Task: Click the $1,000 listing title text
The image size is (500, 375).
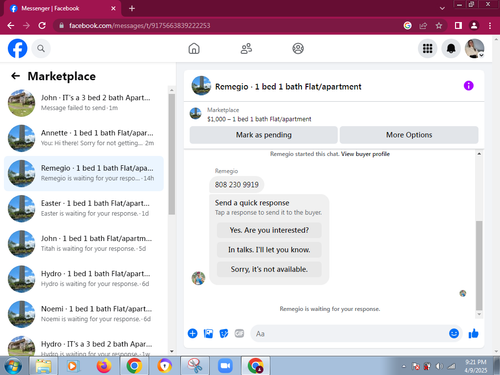Action: coord(259,119)
